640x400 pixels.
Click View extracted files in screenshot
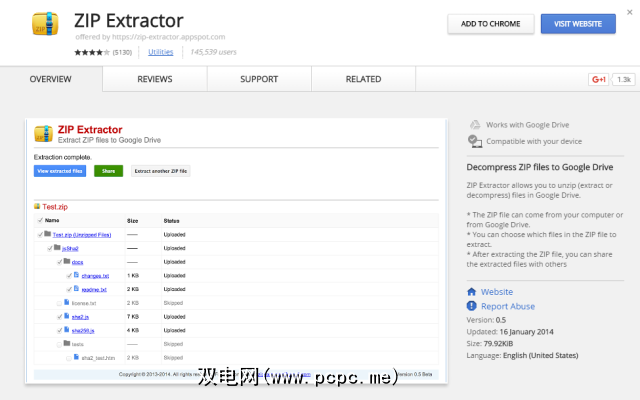click(60, 171)
